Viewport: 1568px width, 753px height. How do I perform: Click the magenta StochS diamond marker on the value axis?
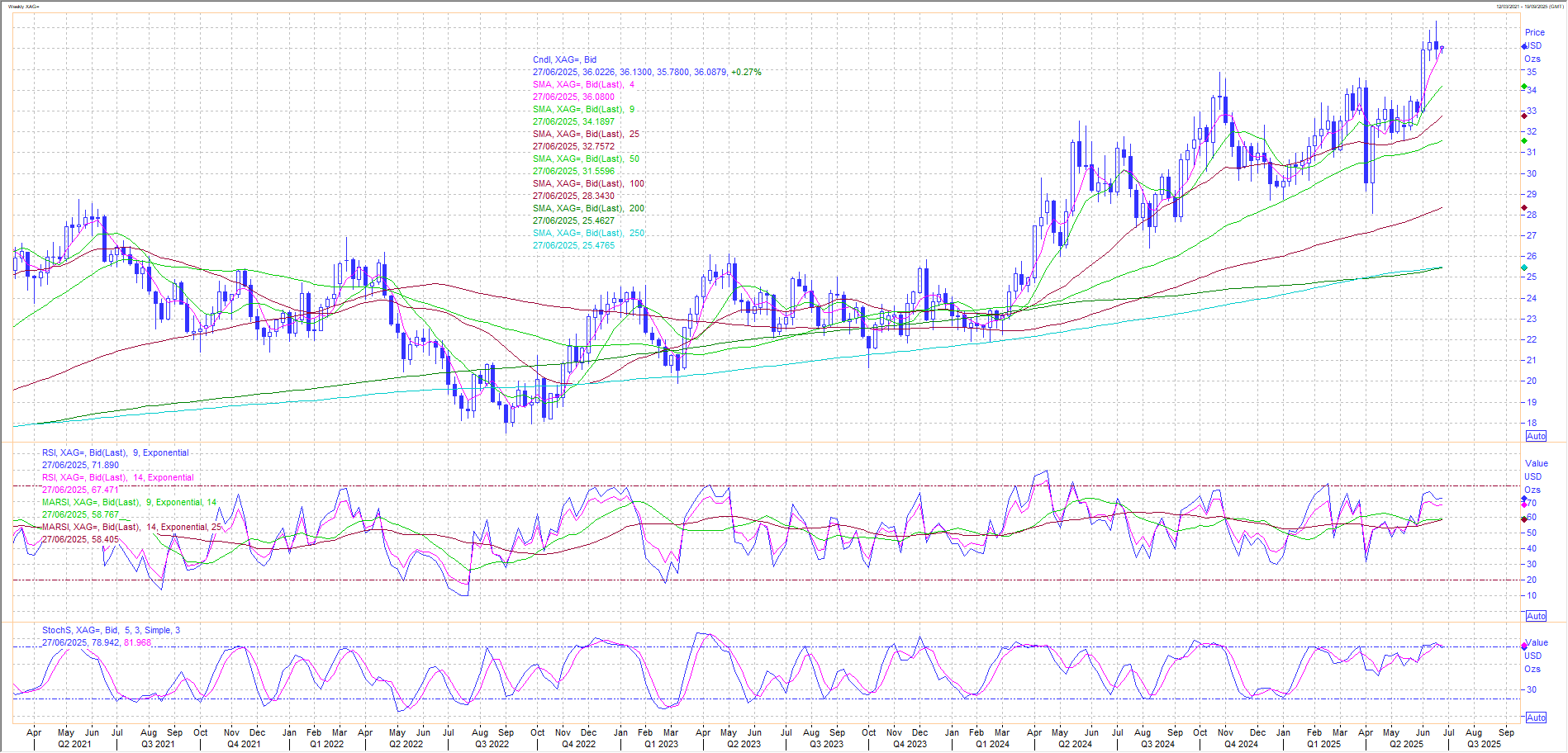(1524, 646)
